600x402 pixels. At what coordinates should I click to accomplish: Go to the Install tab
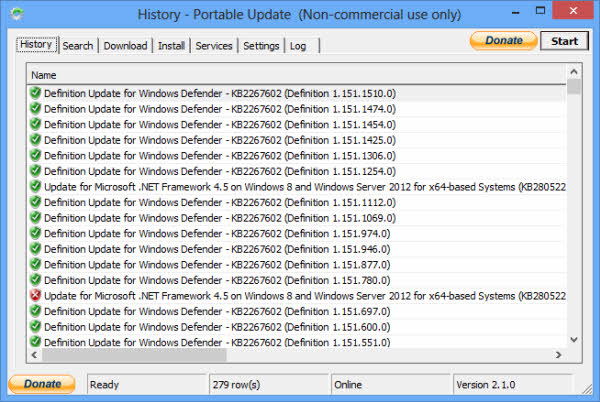pyautogui.click(x=171, y=46)
